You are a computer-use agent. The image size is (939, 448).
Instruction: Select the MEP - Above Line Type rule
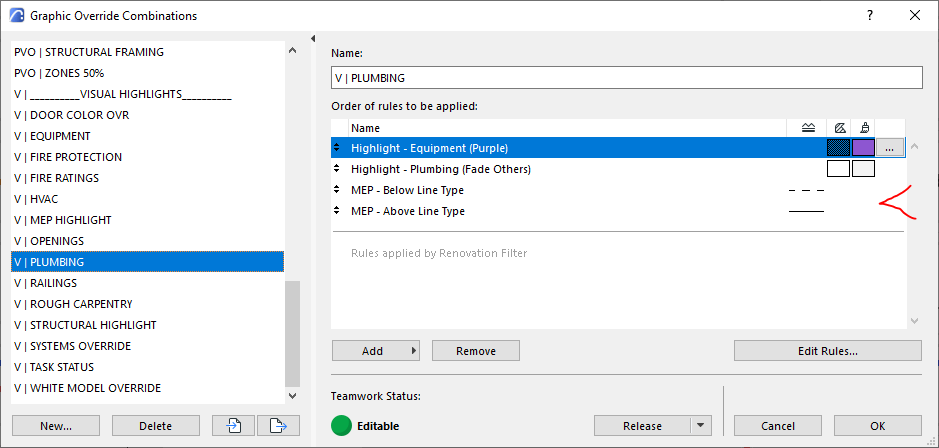click(x=618, y=211)
